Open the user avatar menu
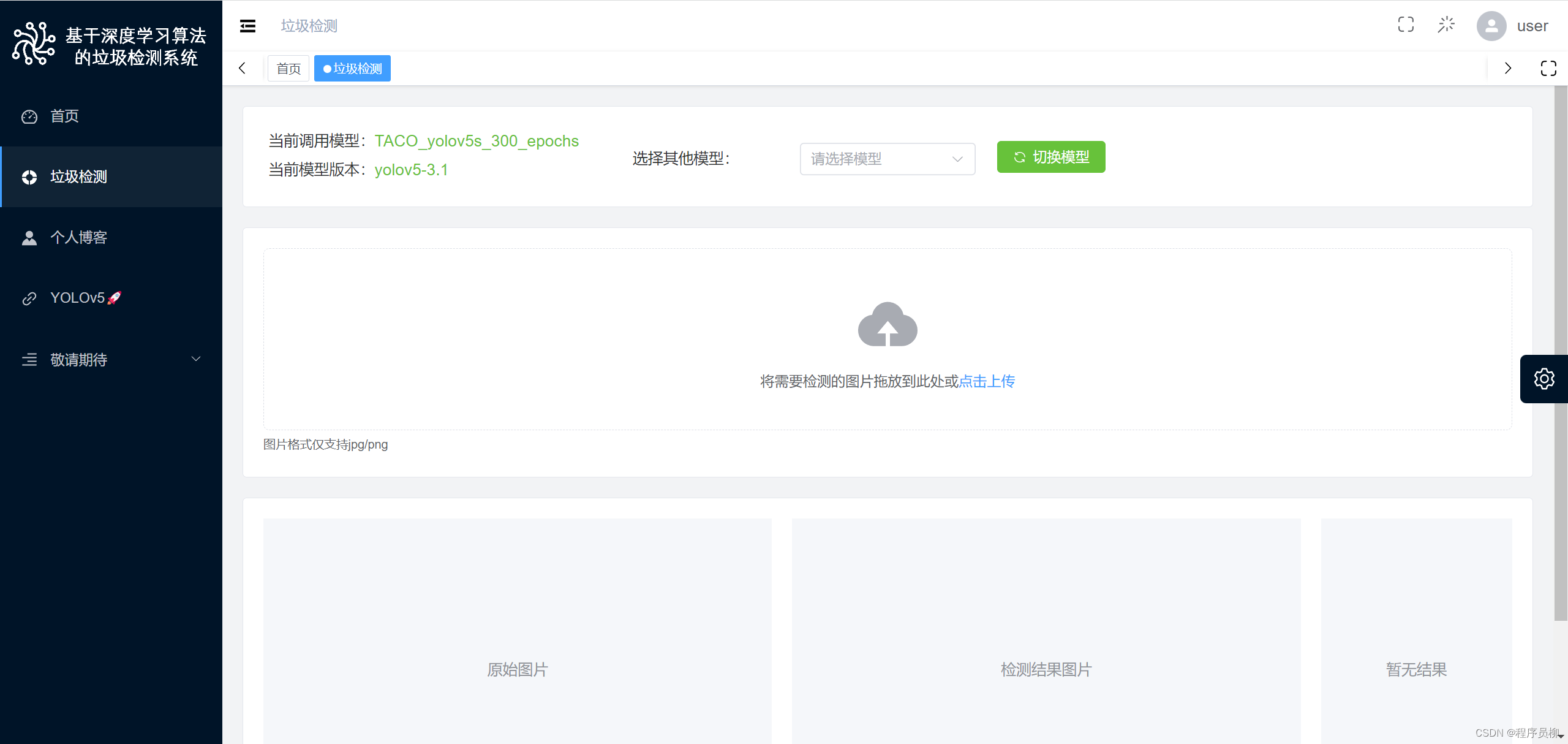The image size is (1568, 744). 1491,26
